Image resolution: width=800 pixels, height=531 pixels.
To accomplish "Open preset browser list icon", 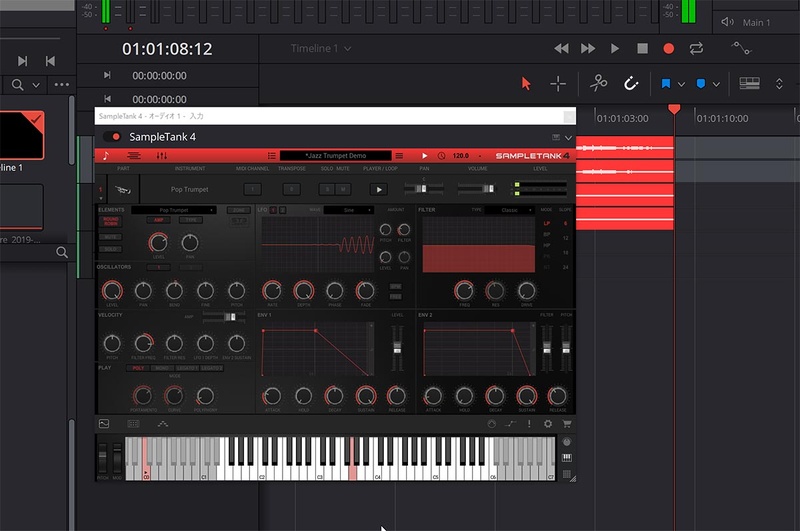I will pos(271,156).
